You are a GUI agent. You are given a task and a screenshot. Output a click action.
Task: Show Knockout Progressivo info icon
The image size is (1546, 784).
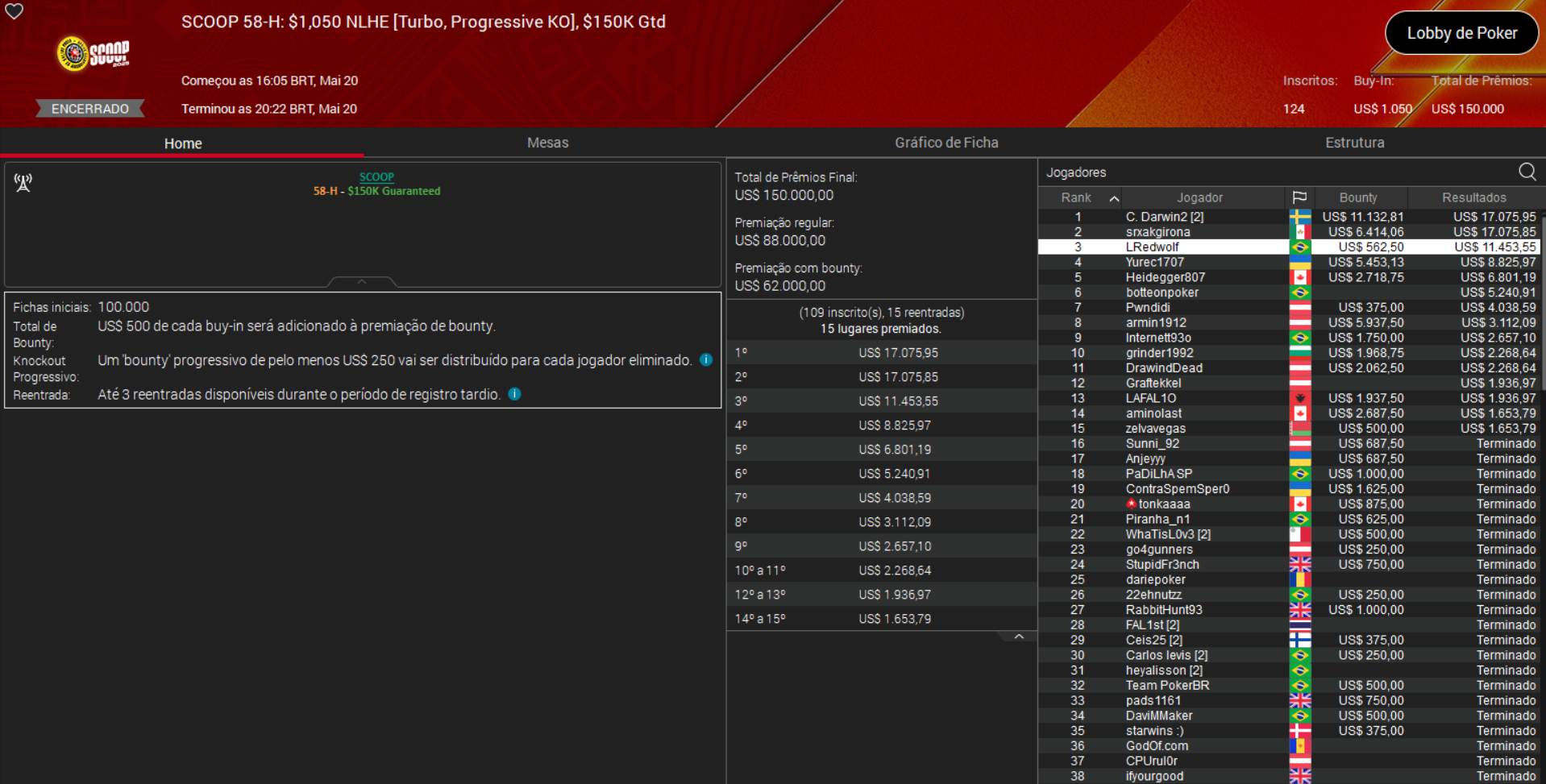[706, 360]
